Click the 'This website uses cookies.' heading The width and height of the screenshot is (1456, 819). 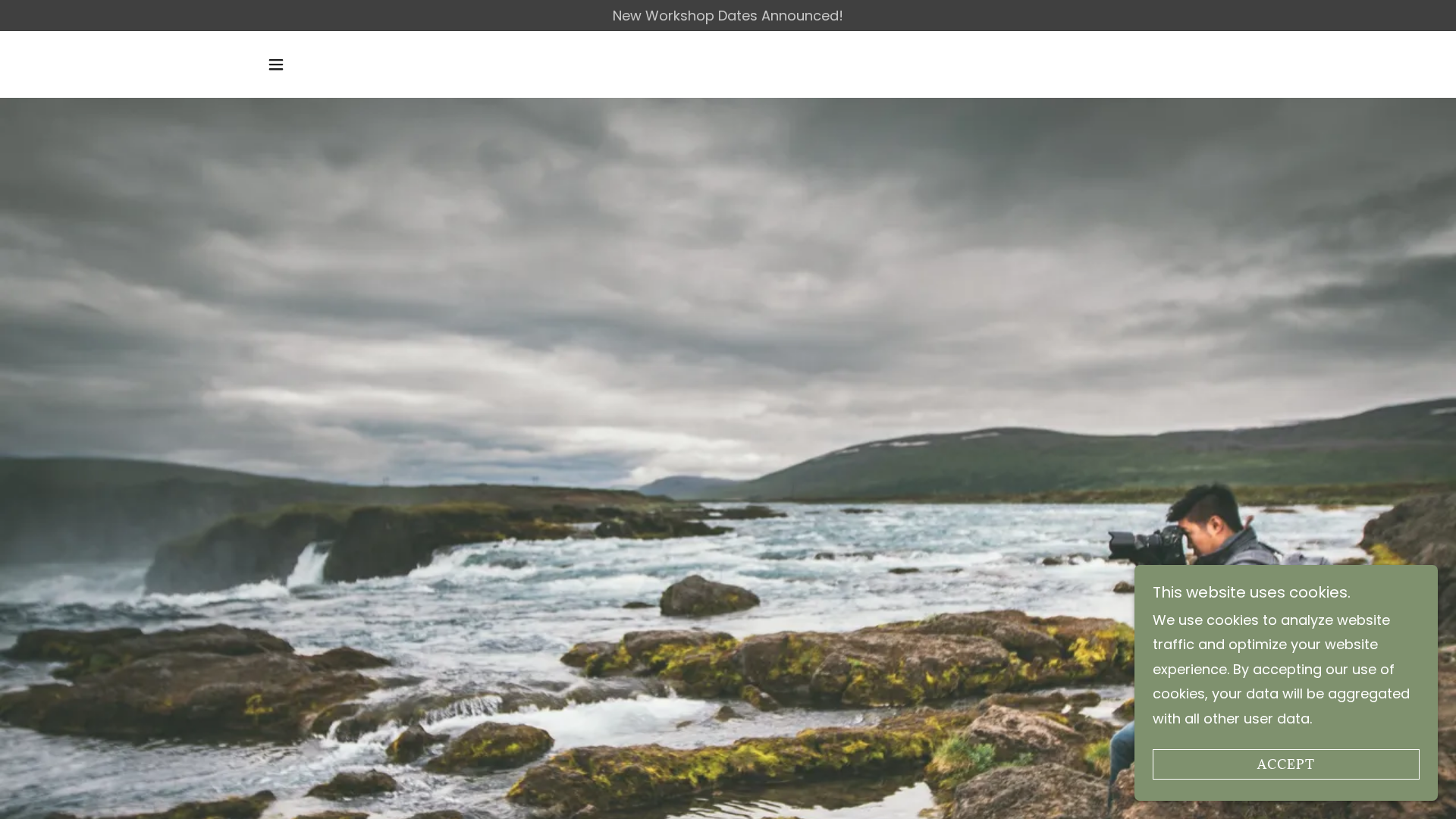[x=1251, y=592]
